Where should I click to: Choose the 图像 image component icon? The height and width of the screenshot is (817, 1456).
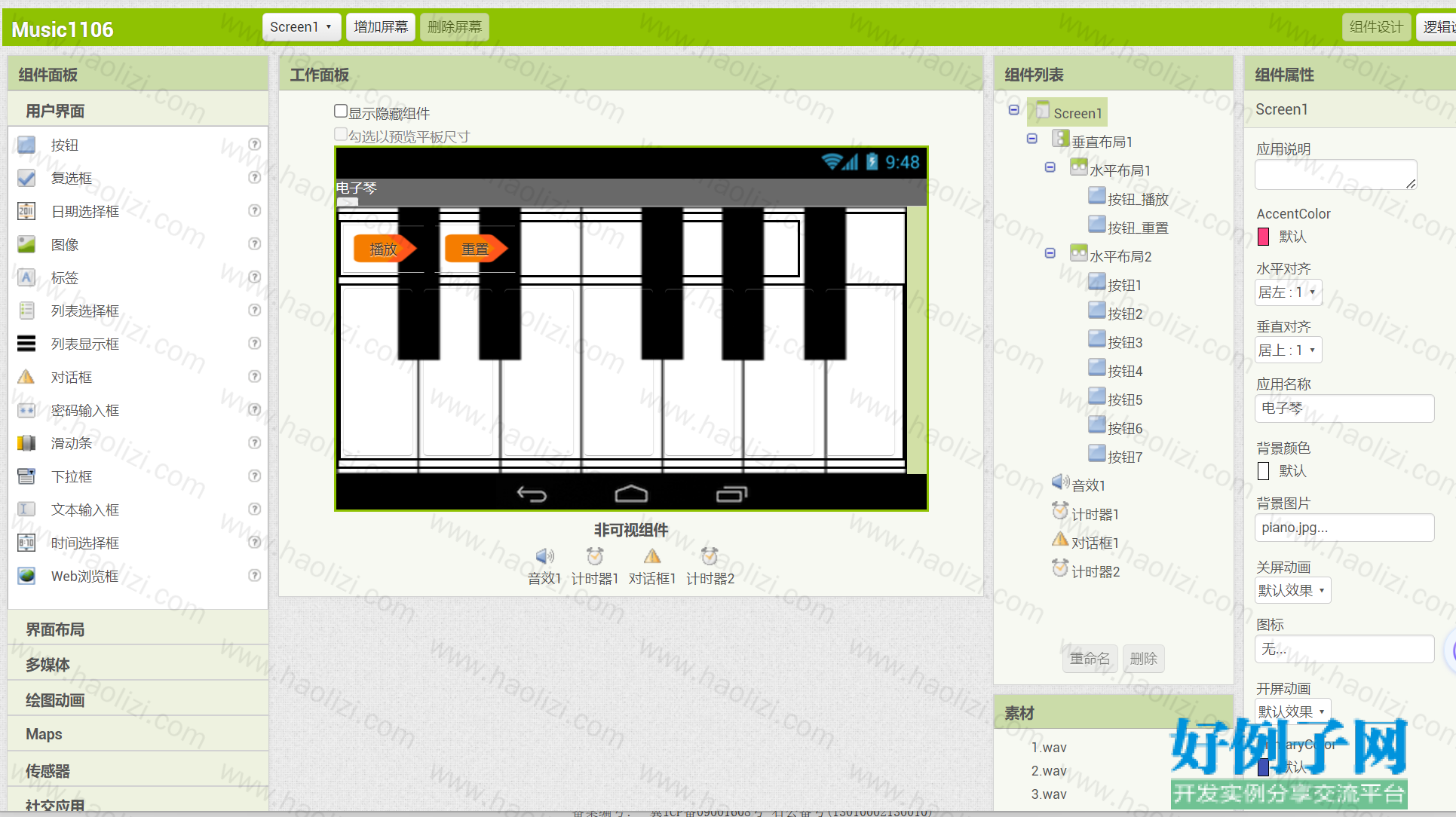pos(26,244)
